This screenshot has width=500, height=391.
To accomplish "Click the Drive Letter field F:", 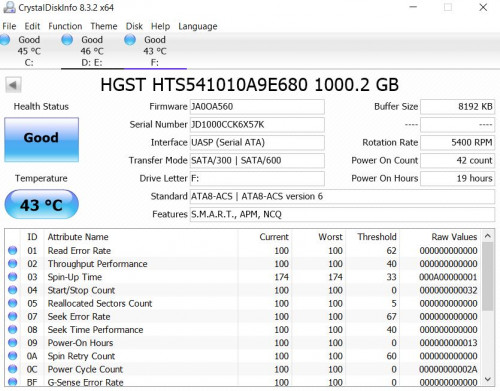I will point(257,179).
